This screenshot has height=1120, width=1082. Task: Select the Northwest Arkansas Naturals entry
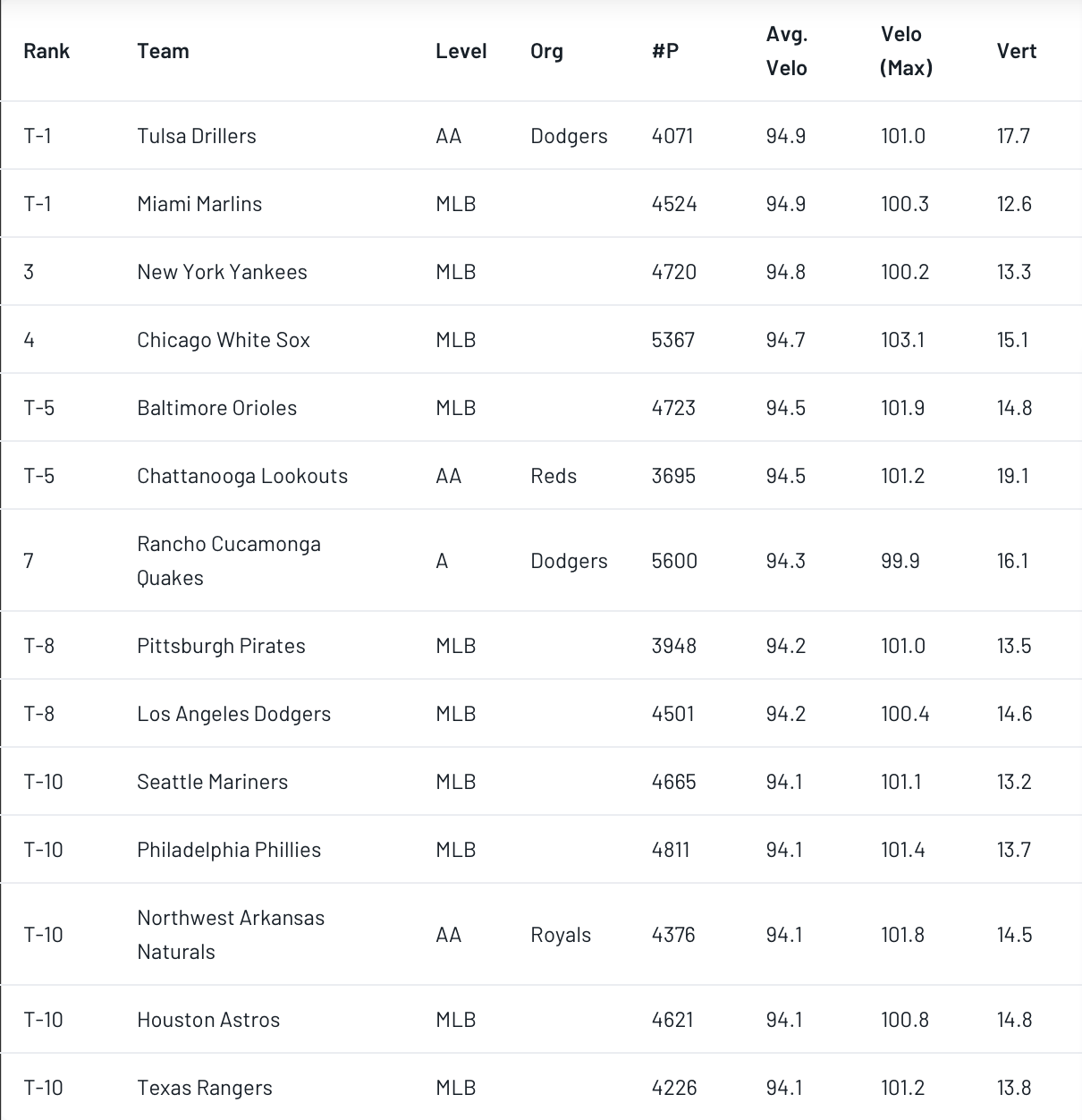[x=231, y=935]
